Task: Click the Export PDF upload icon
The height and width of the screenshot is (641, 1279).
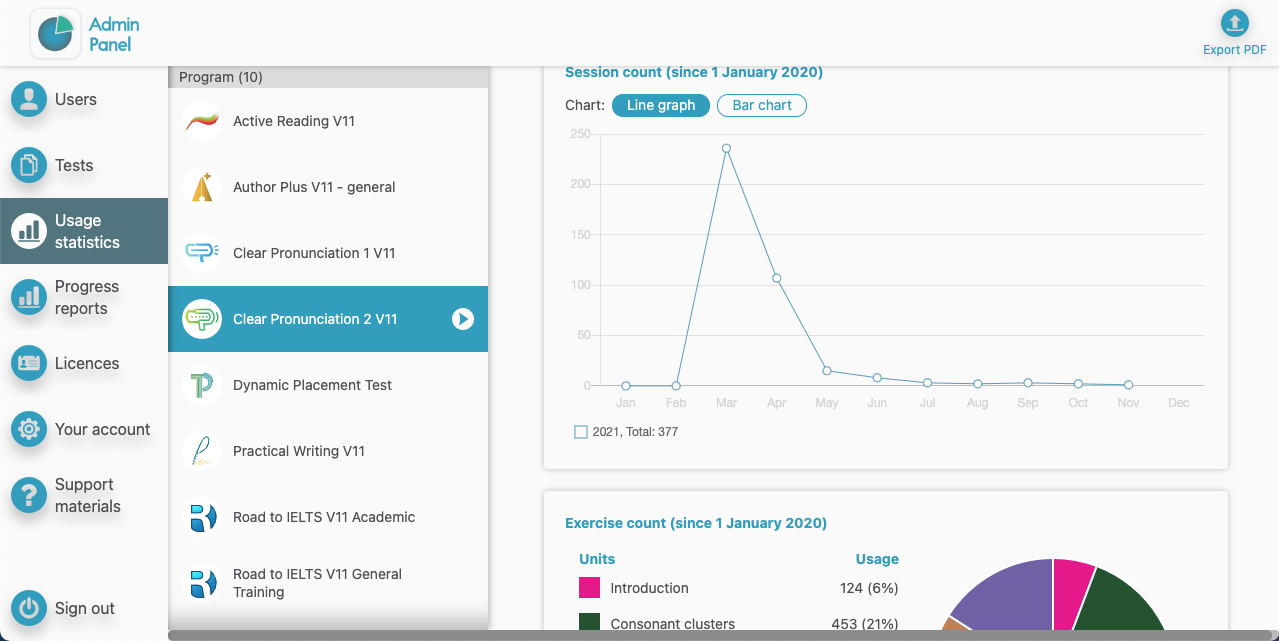Action: click(1235, 23)
